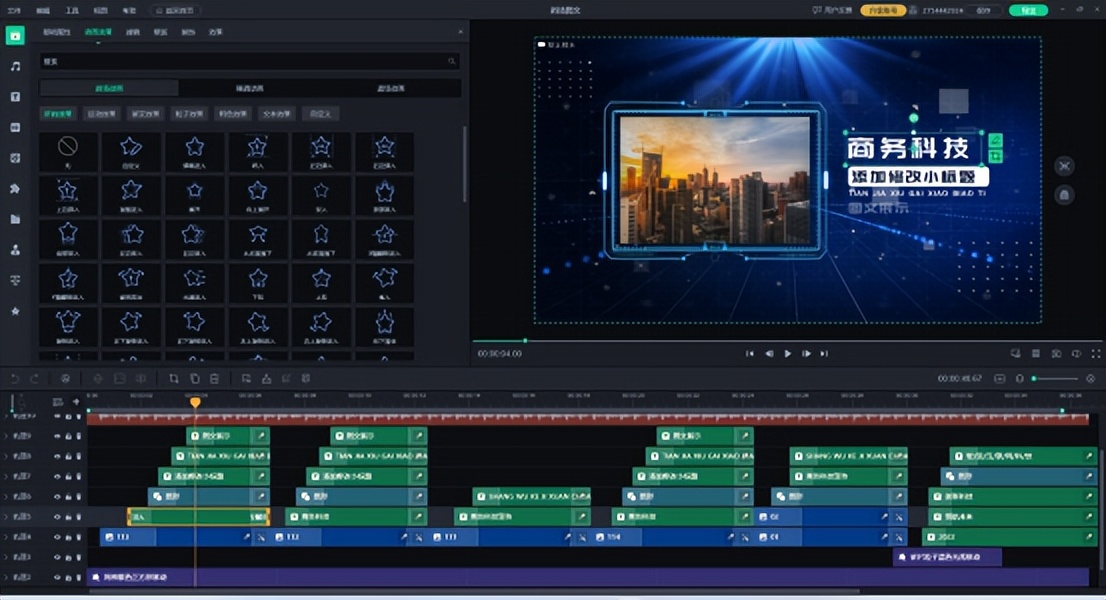Viewport: 1106px width, 600px height.
Task: Click the trash delete icon in timeline toolbar
Action: tap(214, 379)
